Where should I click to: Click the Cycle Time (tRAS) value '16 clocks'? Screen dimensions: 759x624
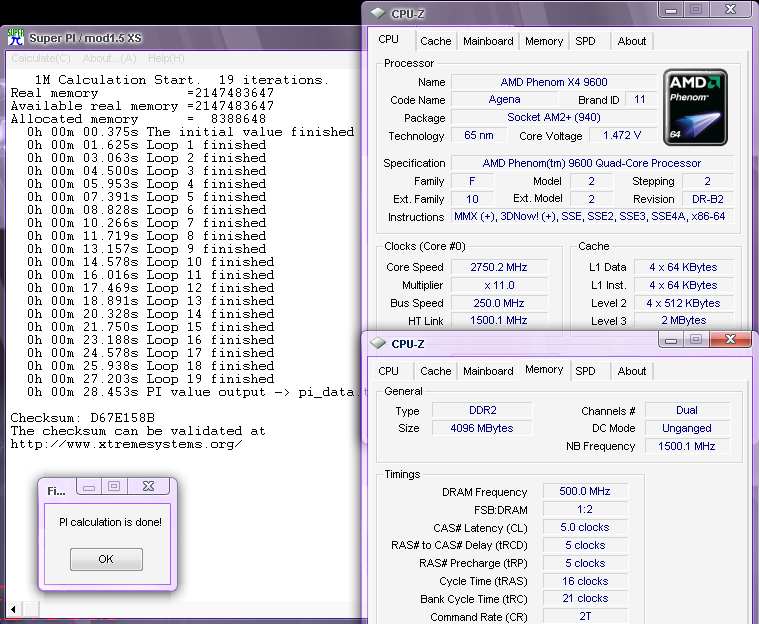[x=585, y=581]
